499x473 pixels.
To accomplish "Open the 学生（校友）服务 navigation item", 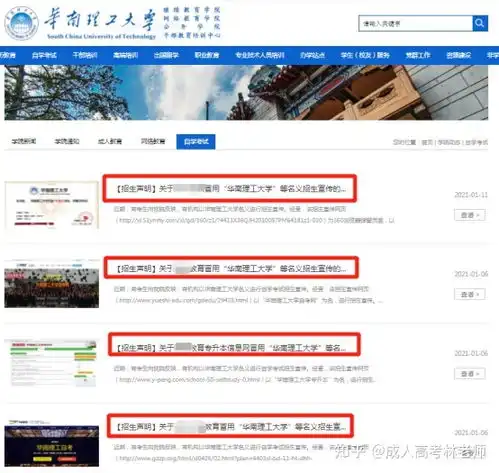I will [x=365, y=55].
